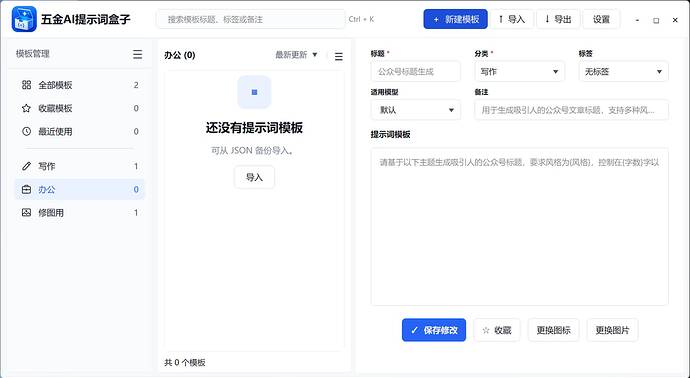Screen dimensions: 690x378
Task: Maximize the application window
Action: pos(656,20)
